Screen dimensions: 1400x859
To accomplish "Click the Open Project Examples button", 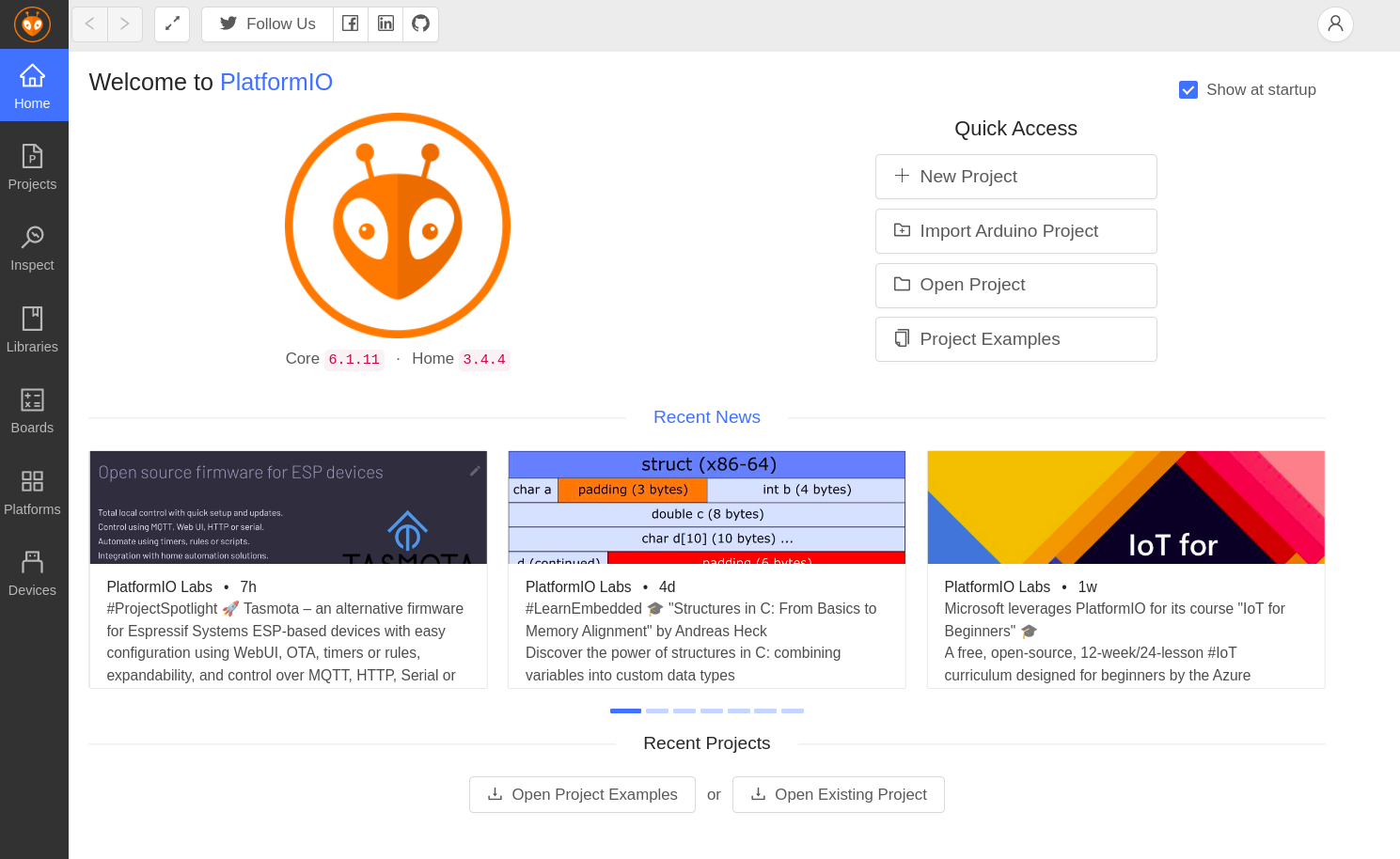I will [582, 795].
